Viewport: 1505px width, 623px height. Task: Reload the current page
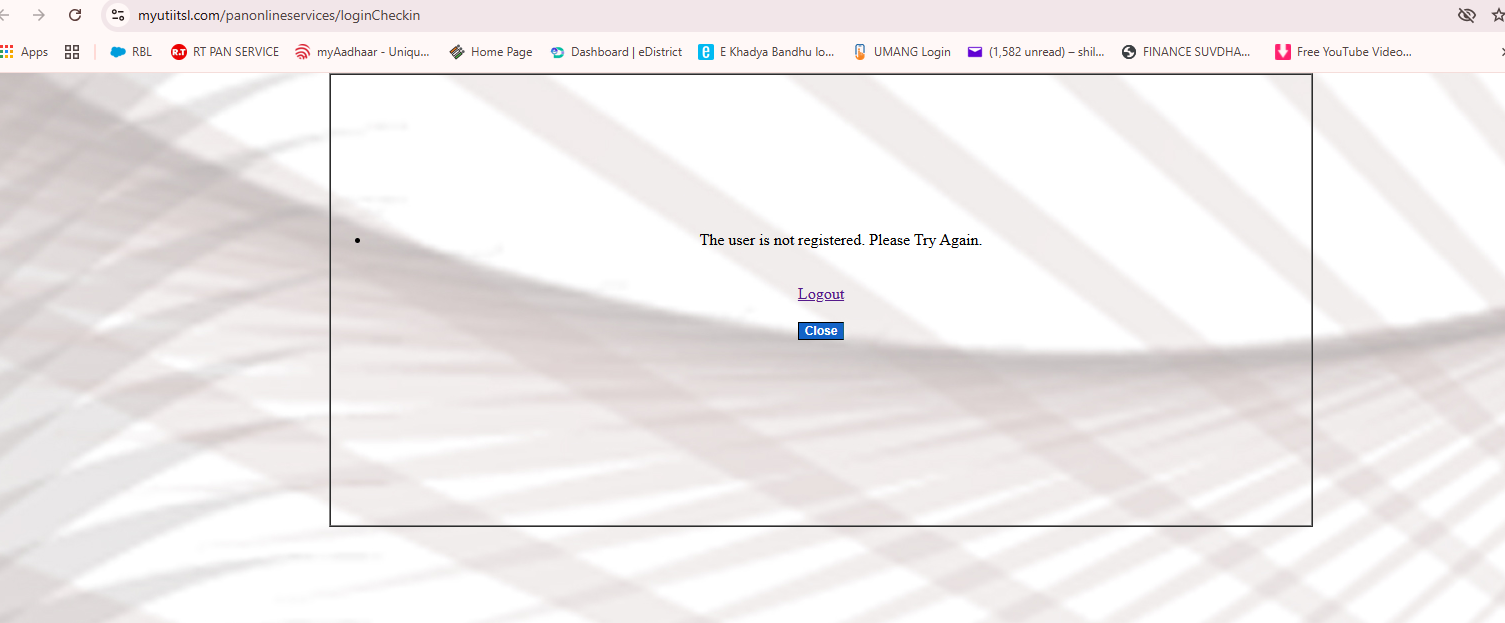(75, 15)
